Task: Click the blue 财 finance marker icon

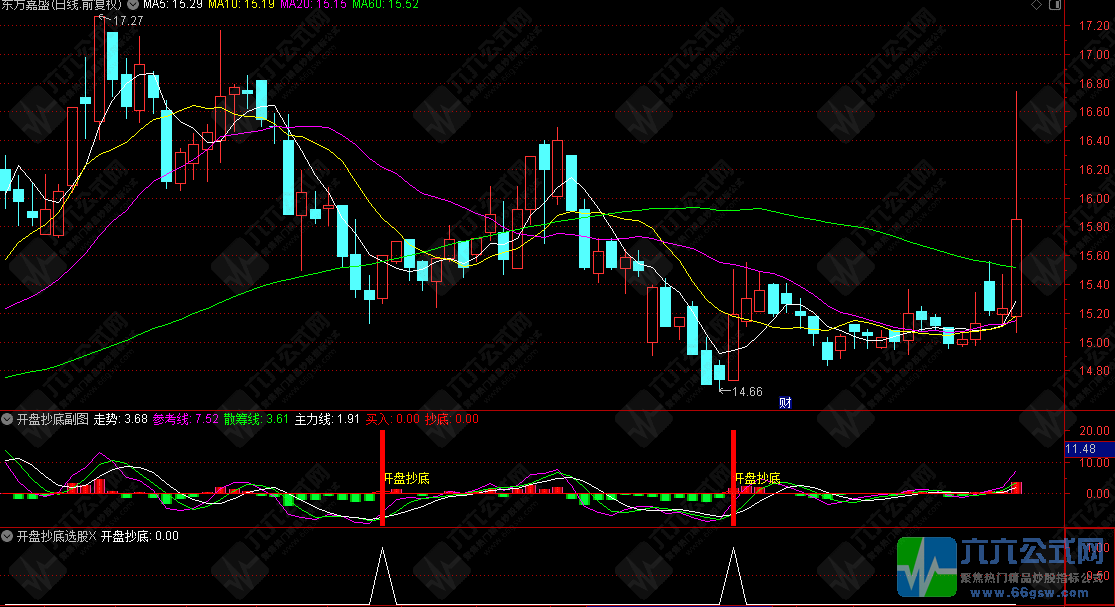Action: [x=785, y=403]
